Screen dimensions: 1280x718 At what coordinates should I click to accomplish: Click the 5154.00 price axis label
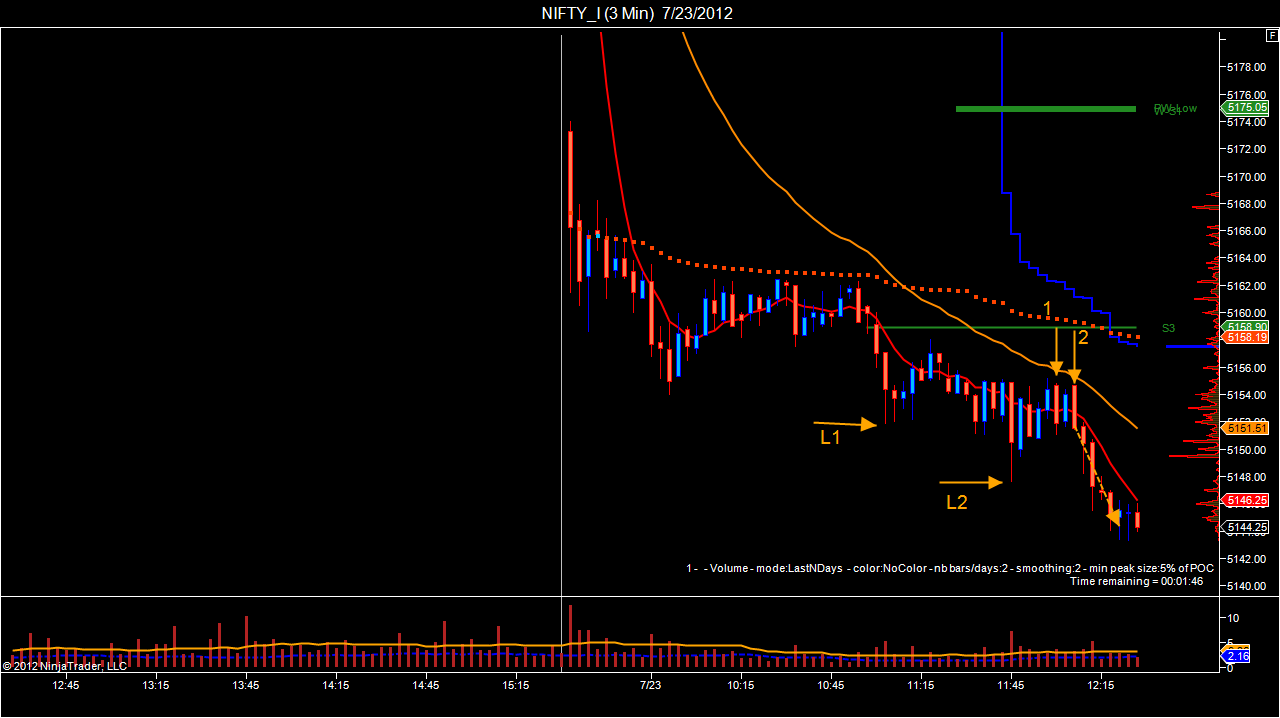[1246, 395]
